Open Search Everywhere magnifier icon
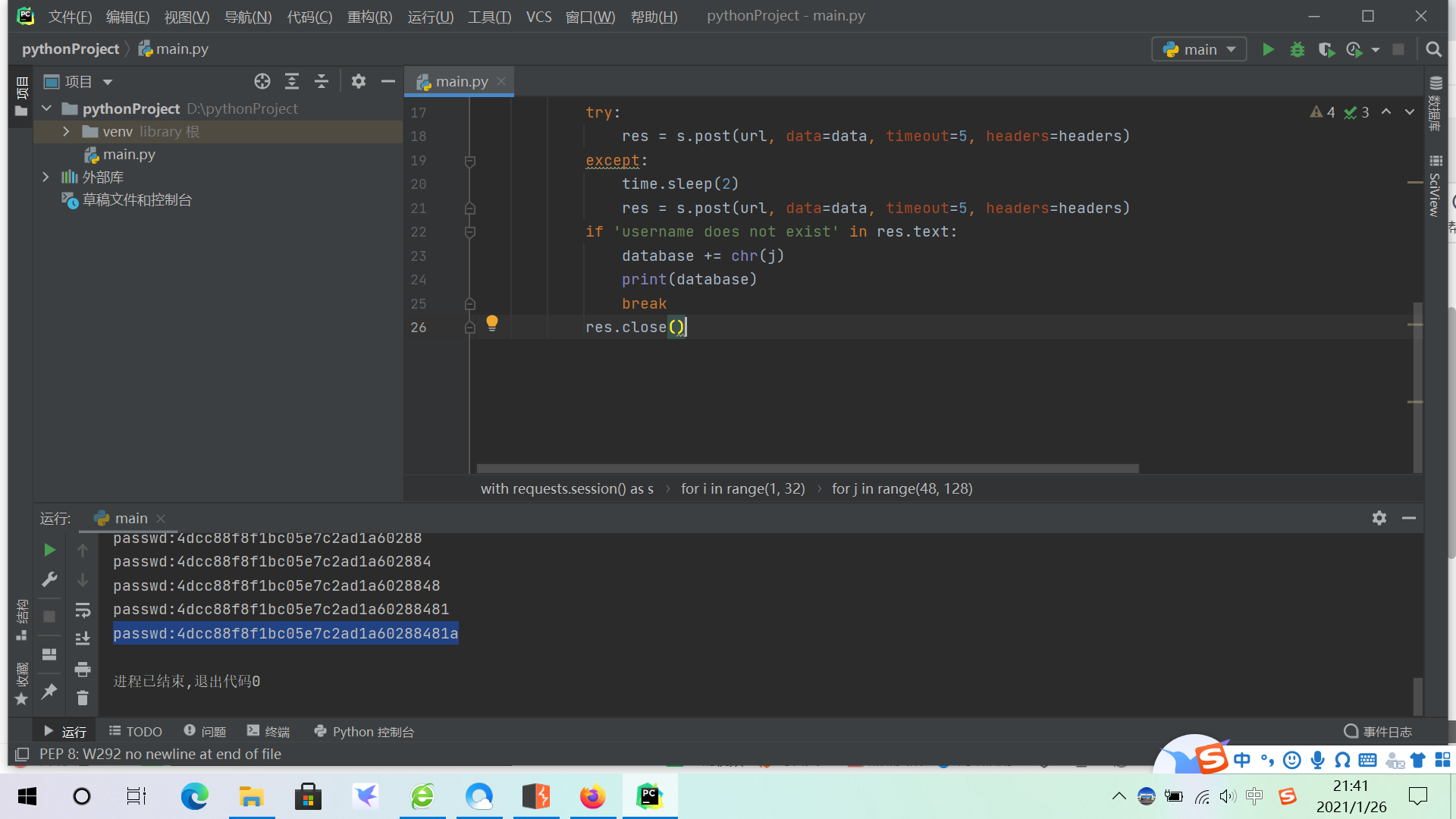The width and height of the screenshot is (1456, 819). click(1433, 49)
